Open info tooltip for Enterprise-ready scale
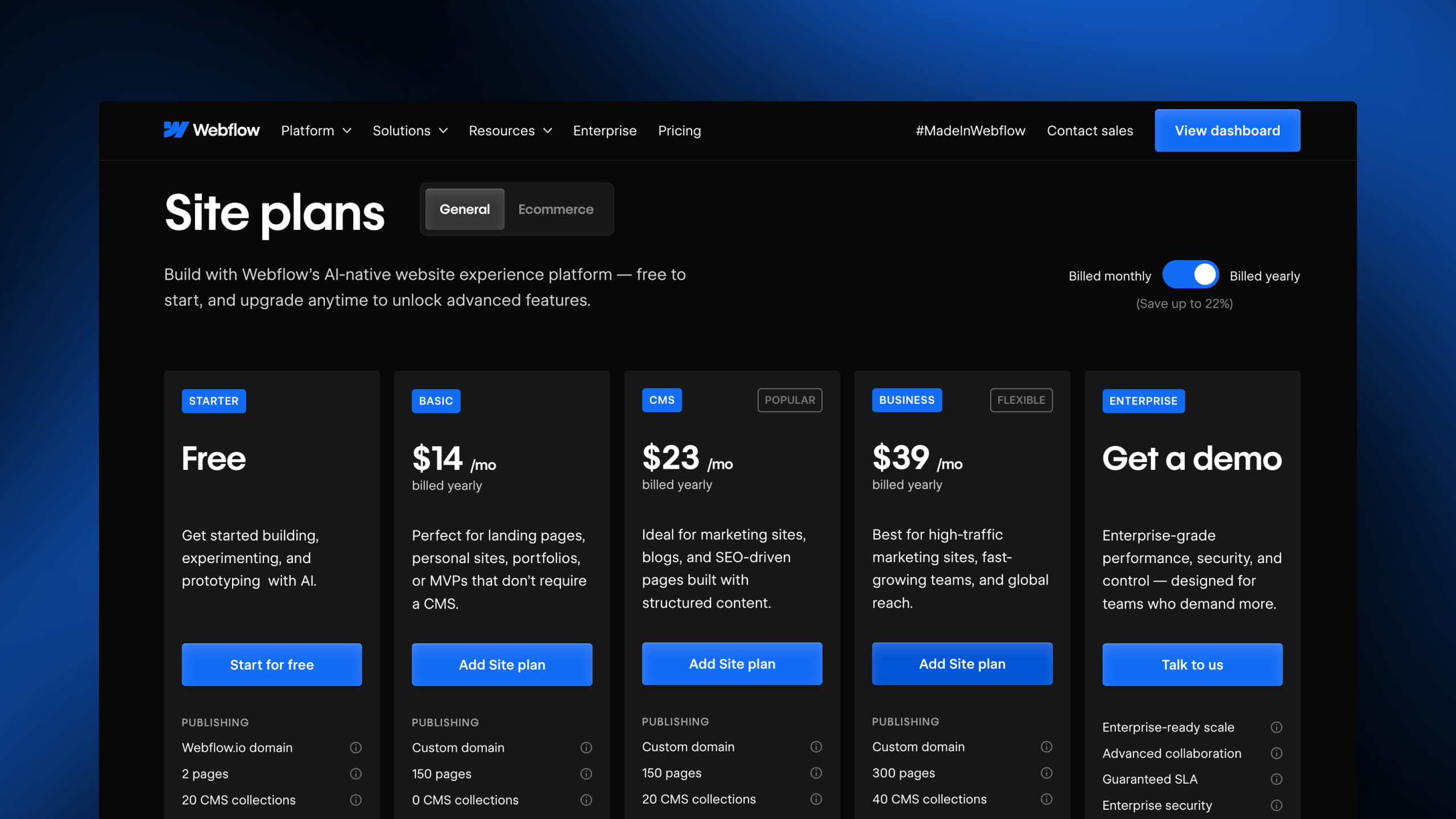Screen dimensions: 1456x819 click(x=1277, y=727)
